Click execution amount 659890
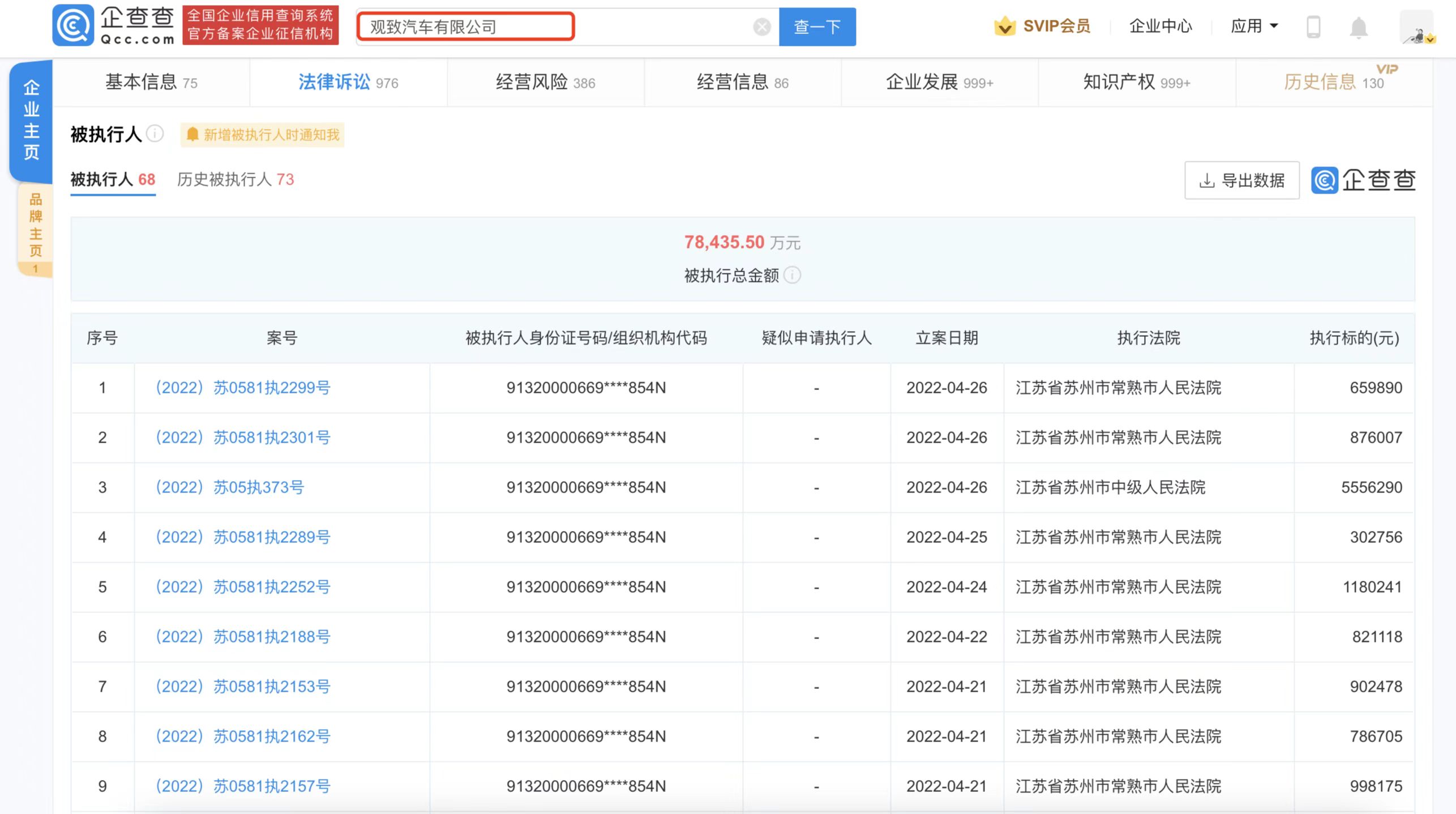 (x=1376, y=388)
